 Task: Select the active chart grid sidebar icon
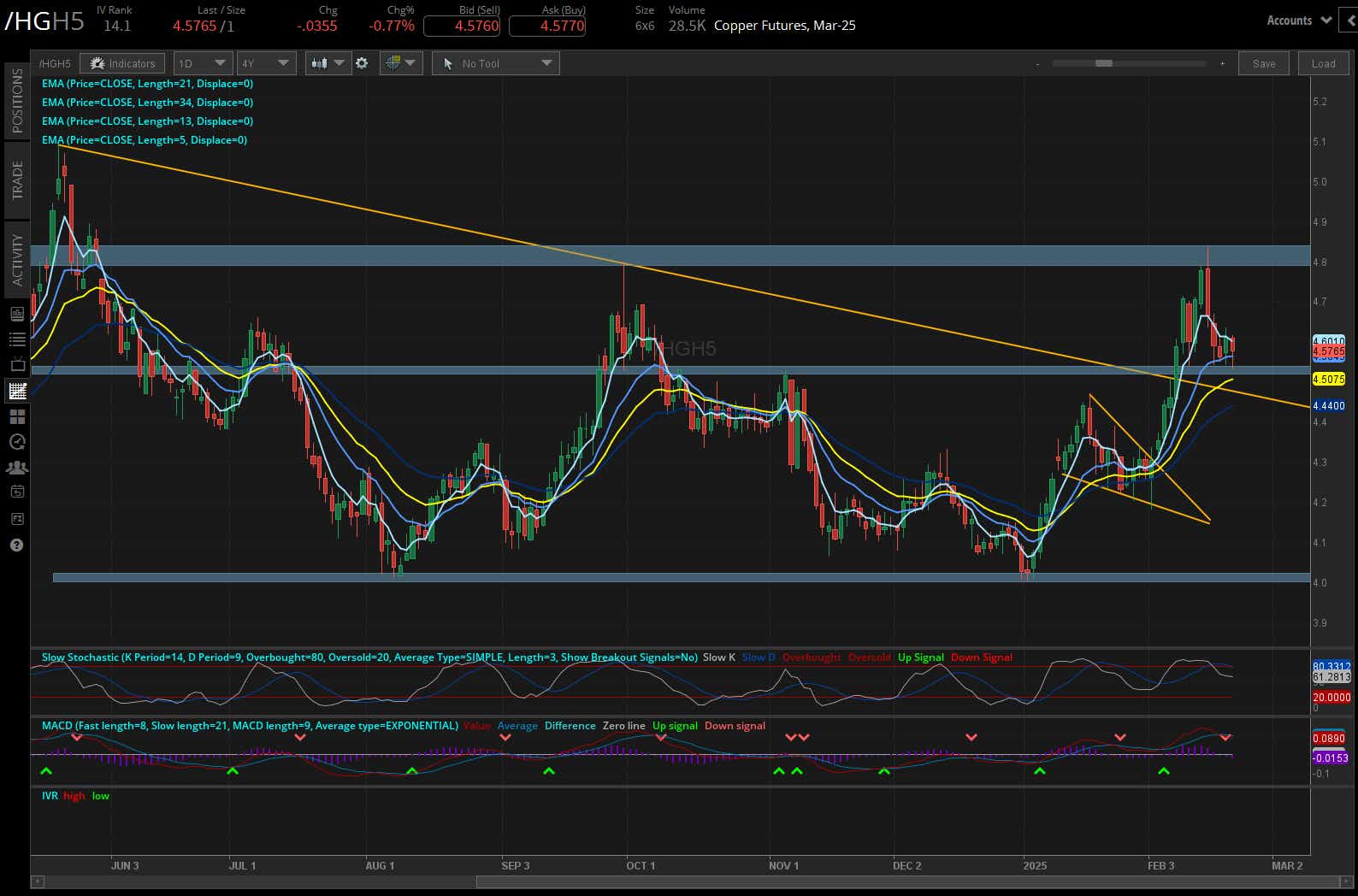pyautogui.click(x=16, y=391)
